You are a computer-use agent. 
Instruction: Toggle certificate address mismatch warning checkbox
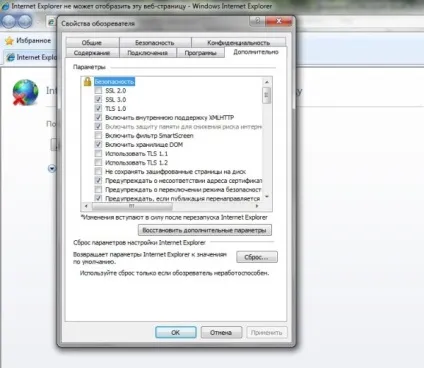click(x=98, y=180)
